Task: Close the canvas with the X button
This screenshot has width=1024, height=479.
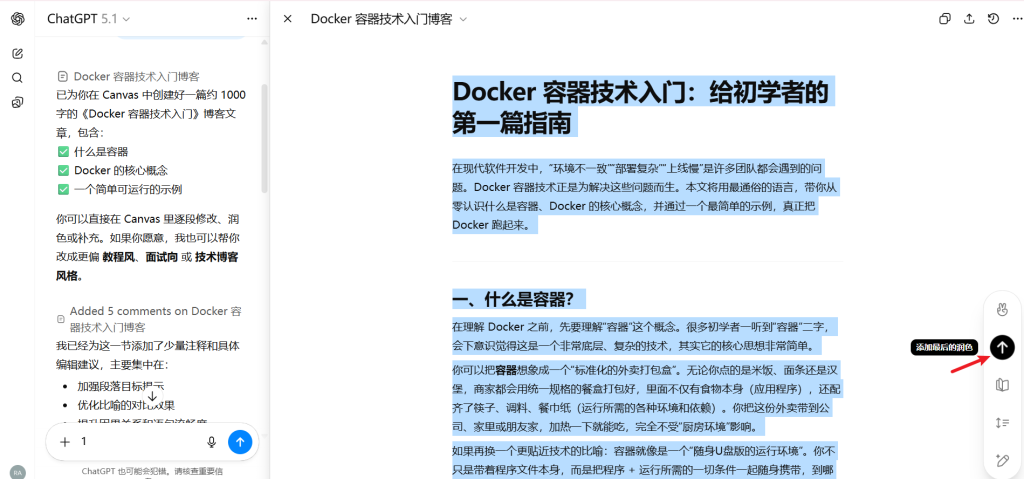Action: click(x=287, y=19)
